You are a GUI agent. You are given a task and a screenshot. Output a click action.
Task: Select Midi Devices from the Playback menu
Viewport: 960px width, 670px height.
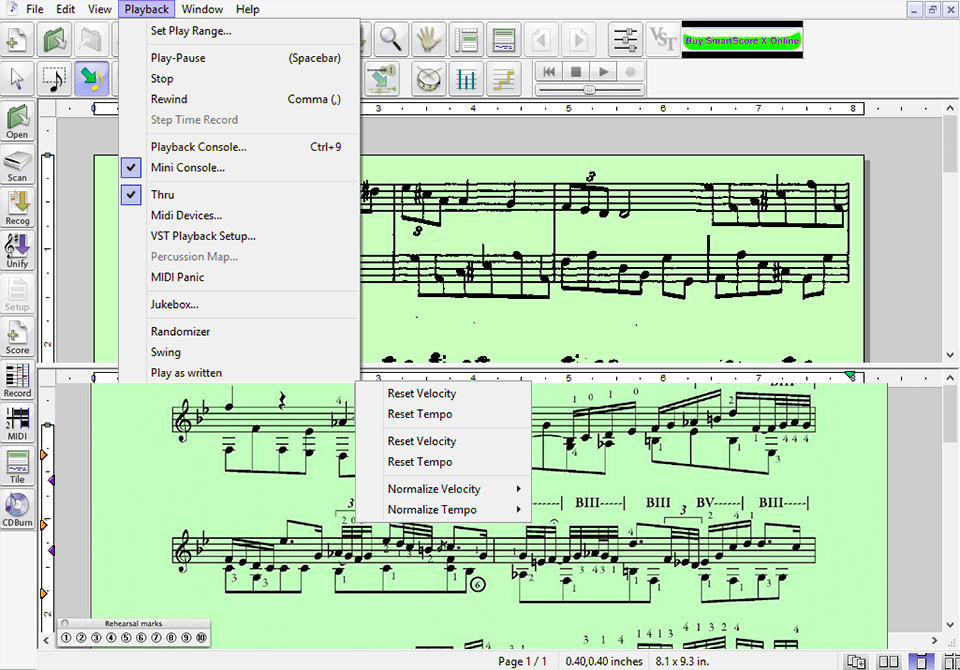188,215
